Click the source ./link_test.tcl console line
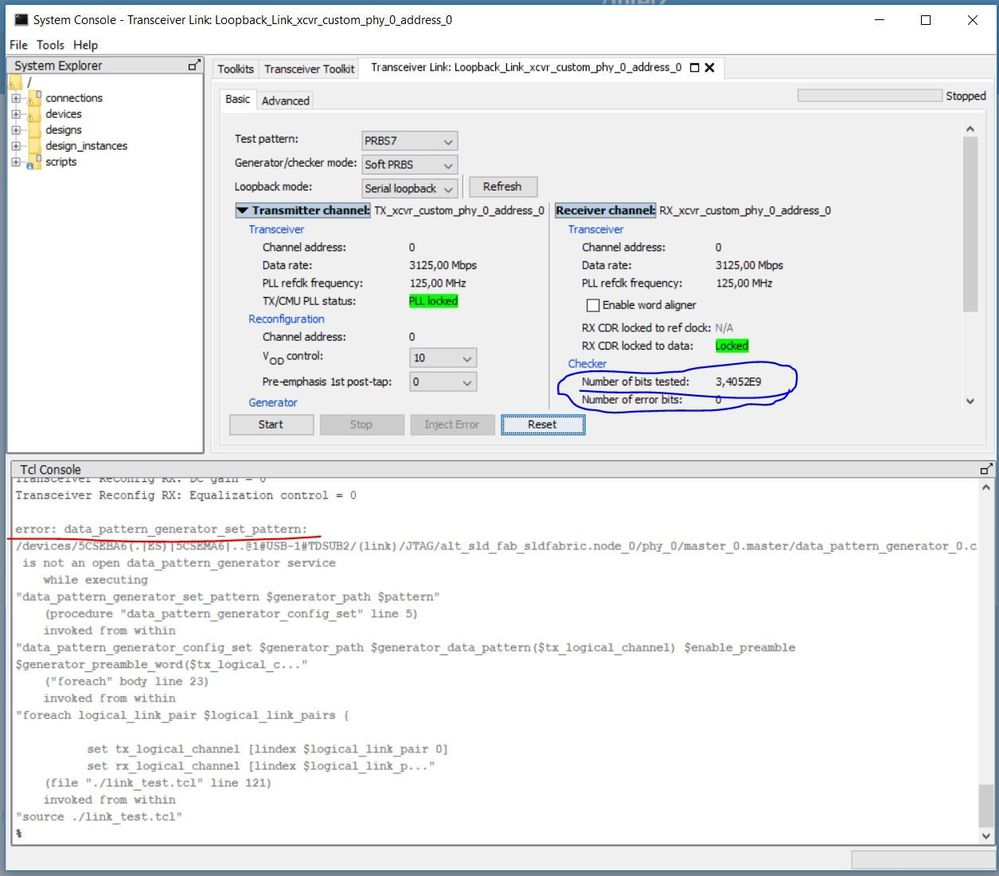999x876 pixels. tap(99, 817)
